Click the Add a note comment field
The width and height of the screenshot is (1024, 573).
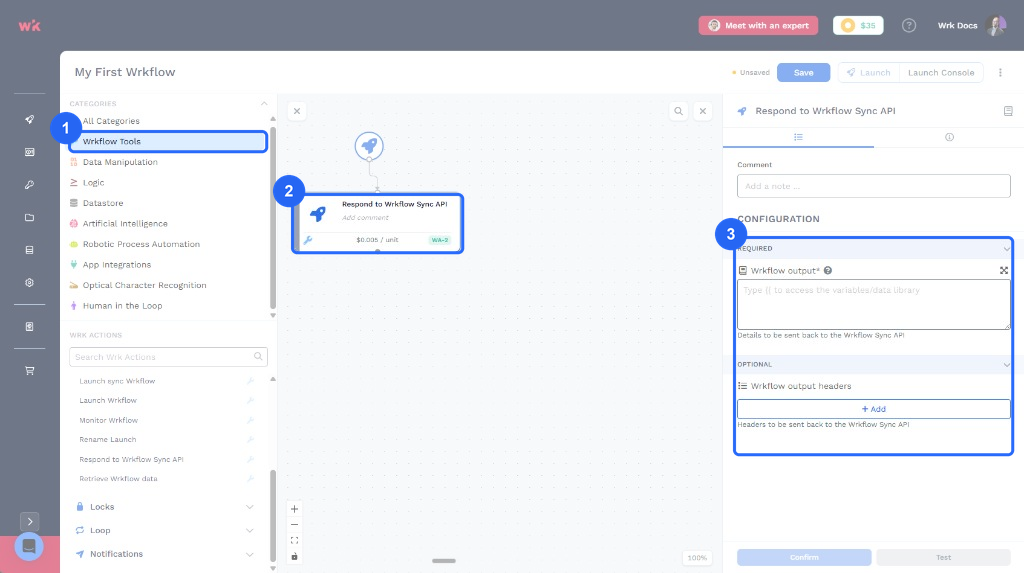[874, 186]
